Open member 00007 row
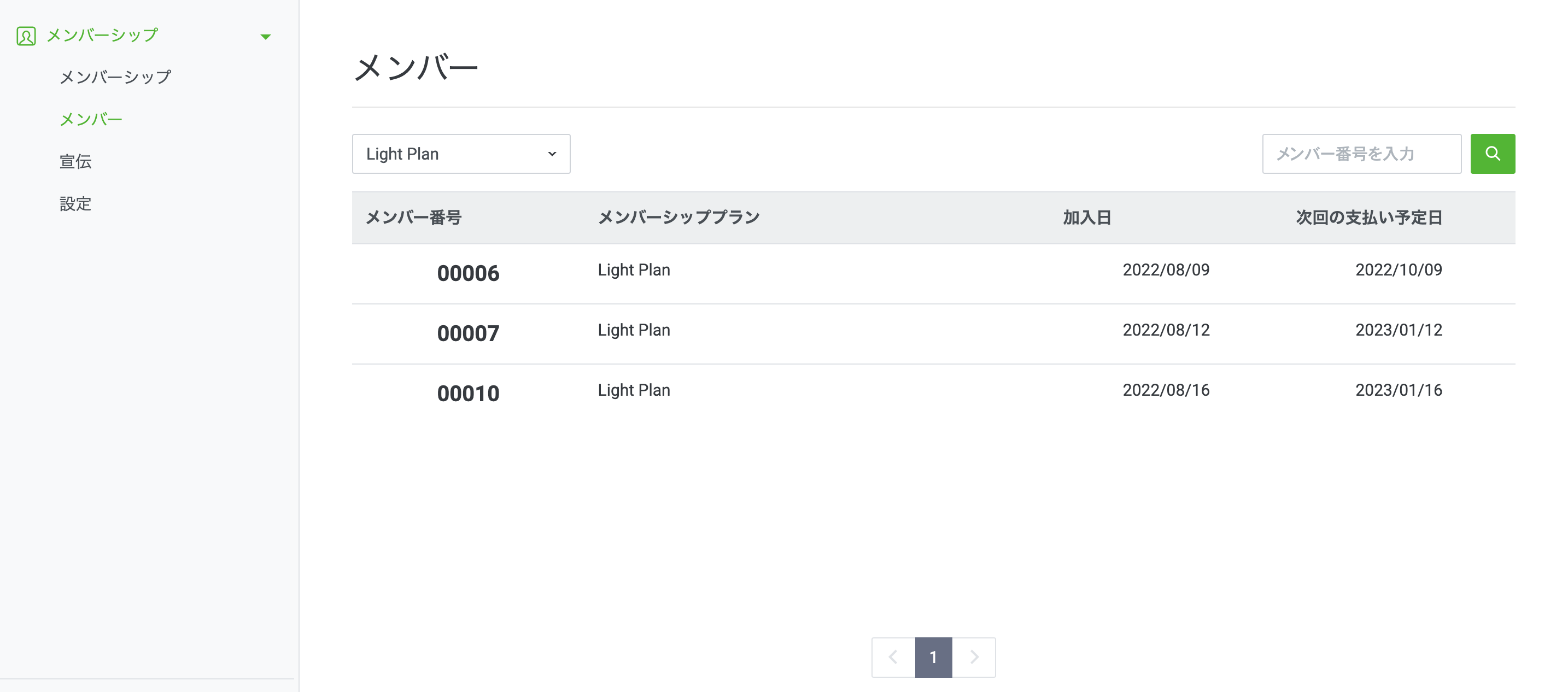The width and height of the screenshot is (1568, 692). [467, 333]
